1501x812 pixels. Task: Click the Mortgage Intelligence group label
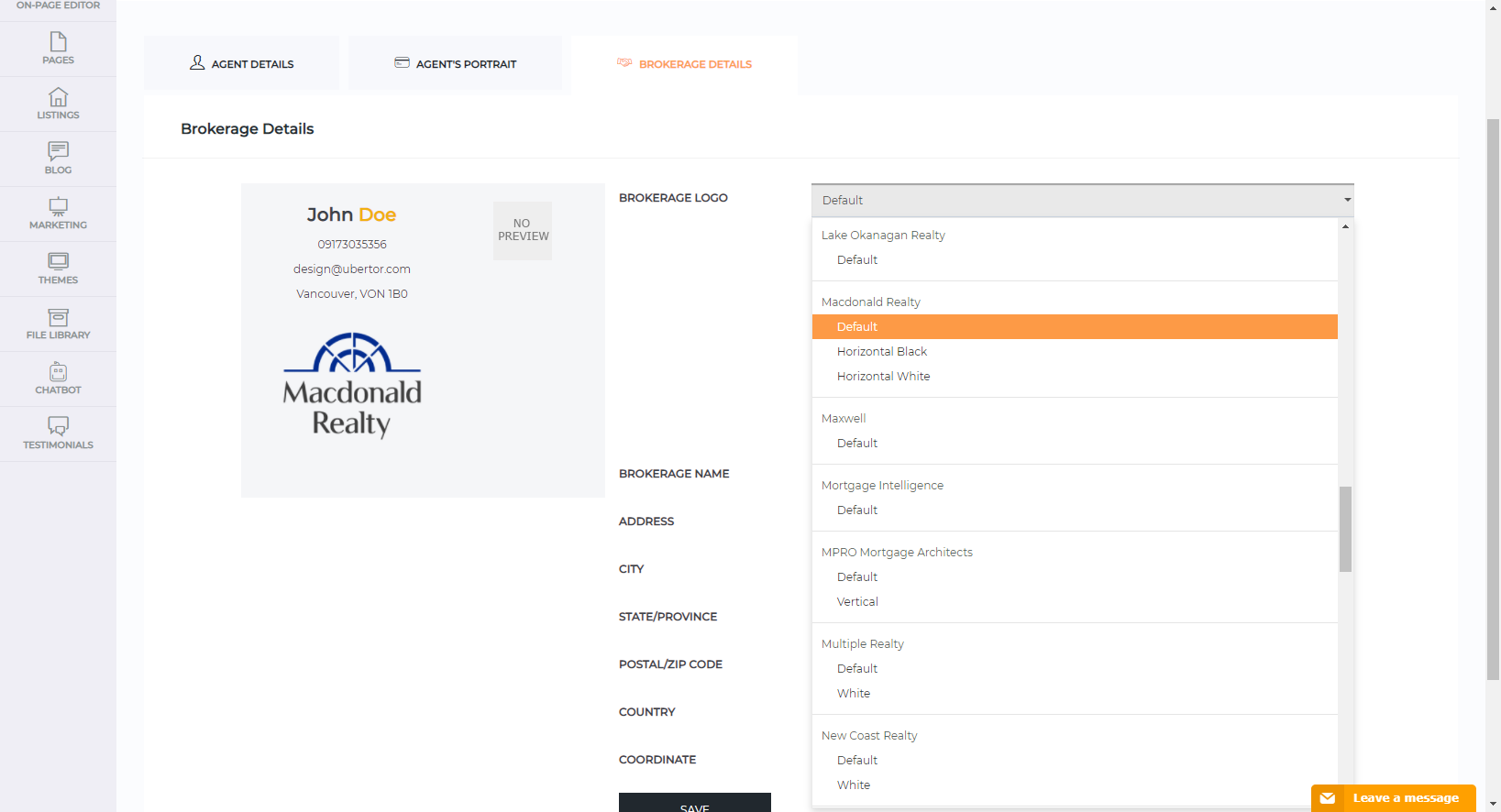(x=882, y=486)
